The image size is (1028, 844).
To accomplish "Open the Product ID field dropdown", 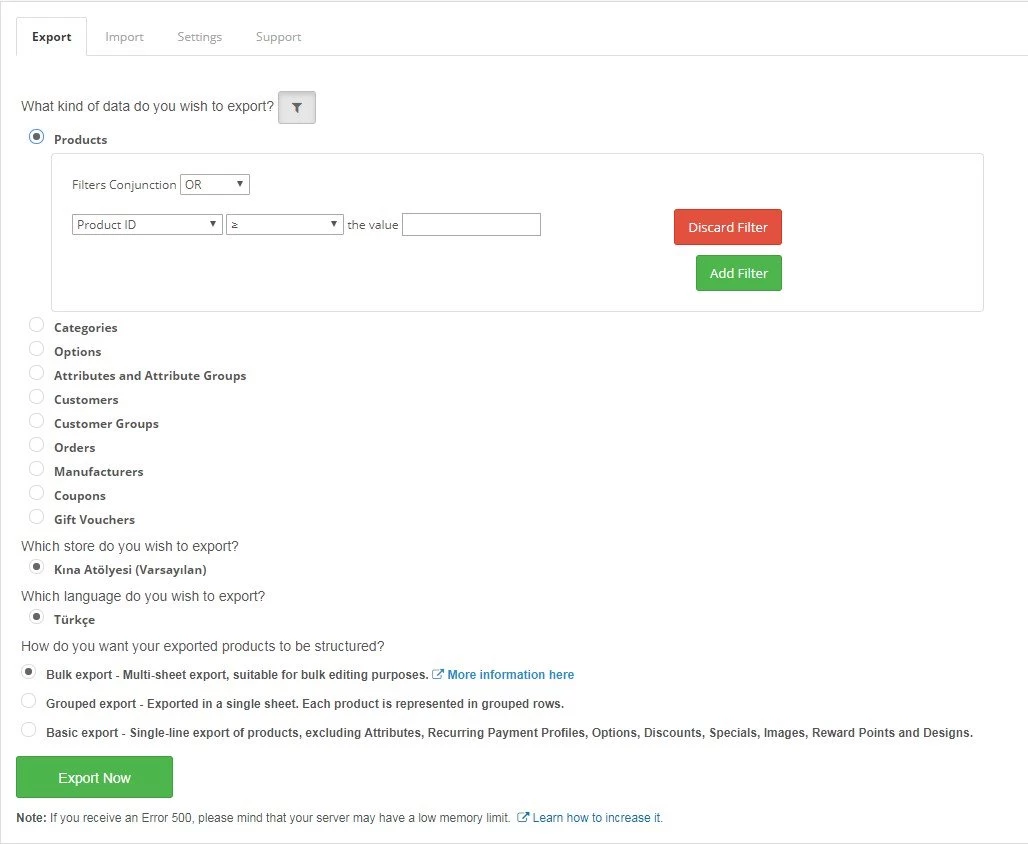I will coord(146,224).
